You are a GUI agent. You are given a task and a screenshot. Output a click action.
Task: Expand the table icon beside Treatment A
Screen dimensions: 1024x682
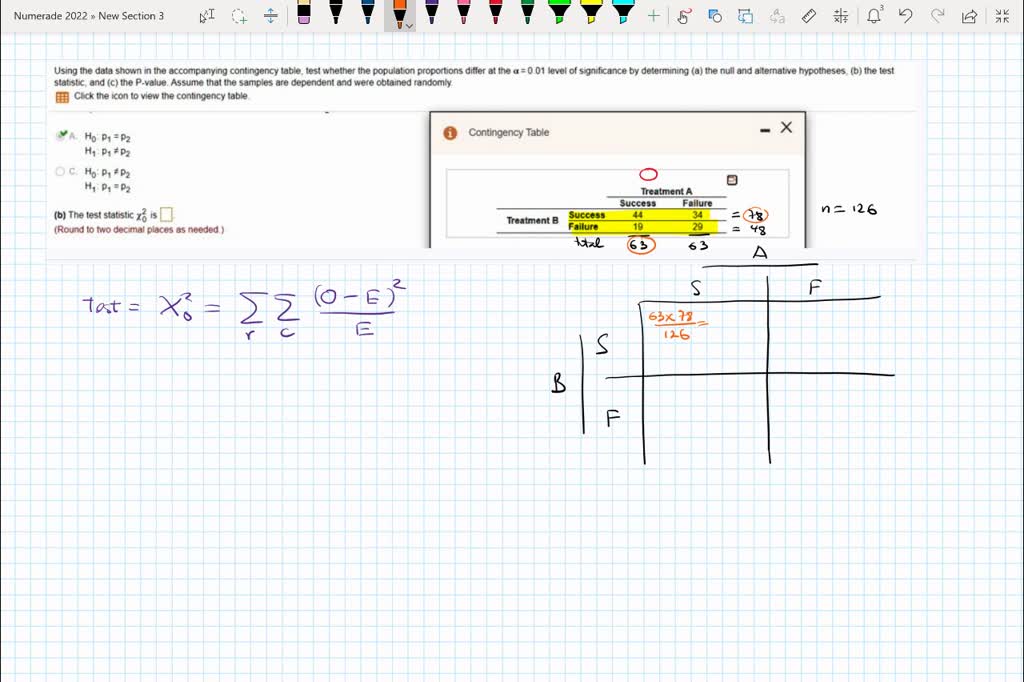(x=733, y=177)
